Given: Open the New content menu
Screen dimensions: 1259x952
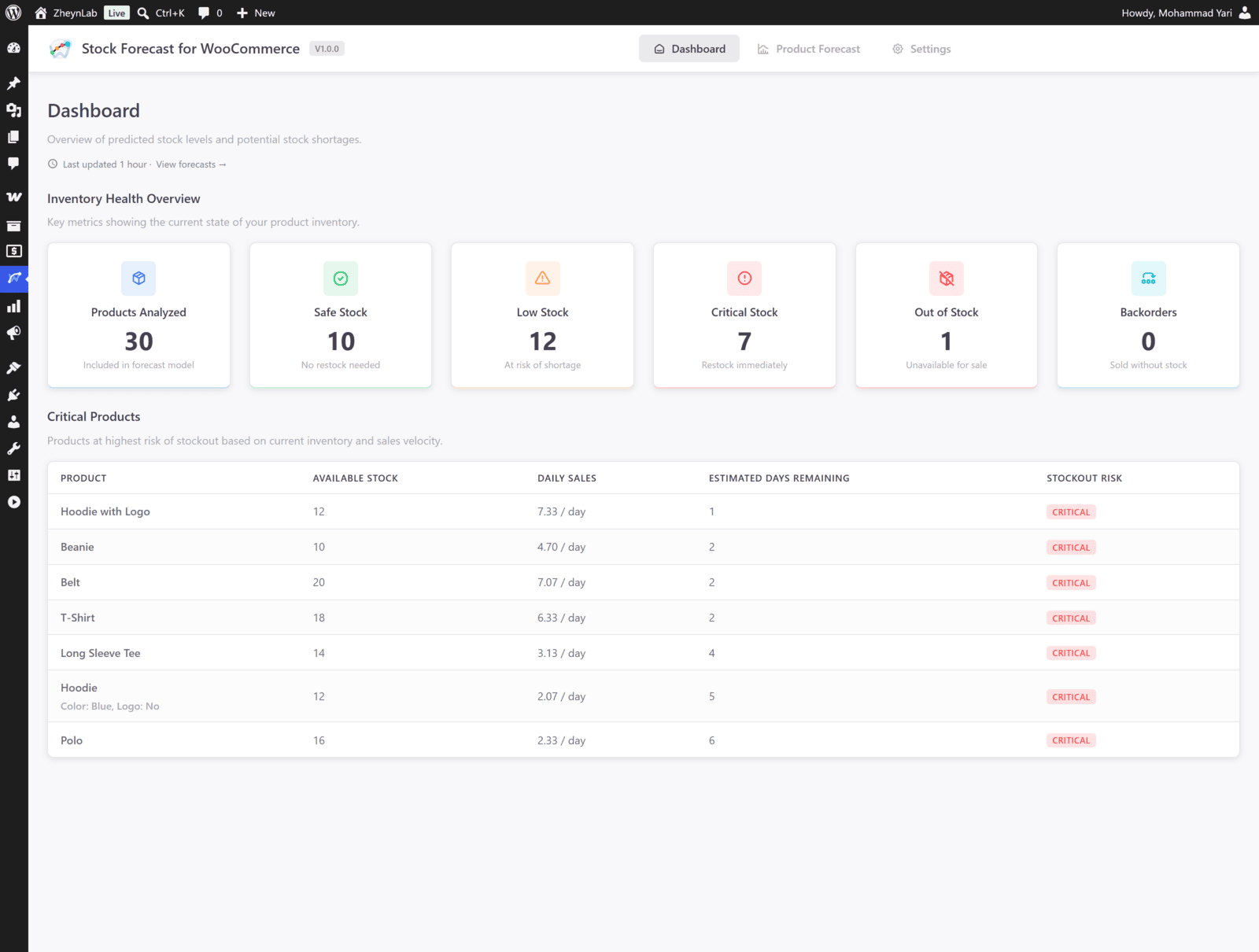Looking at the screenshot, I should 256,13.
